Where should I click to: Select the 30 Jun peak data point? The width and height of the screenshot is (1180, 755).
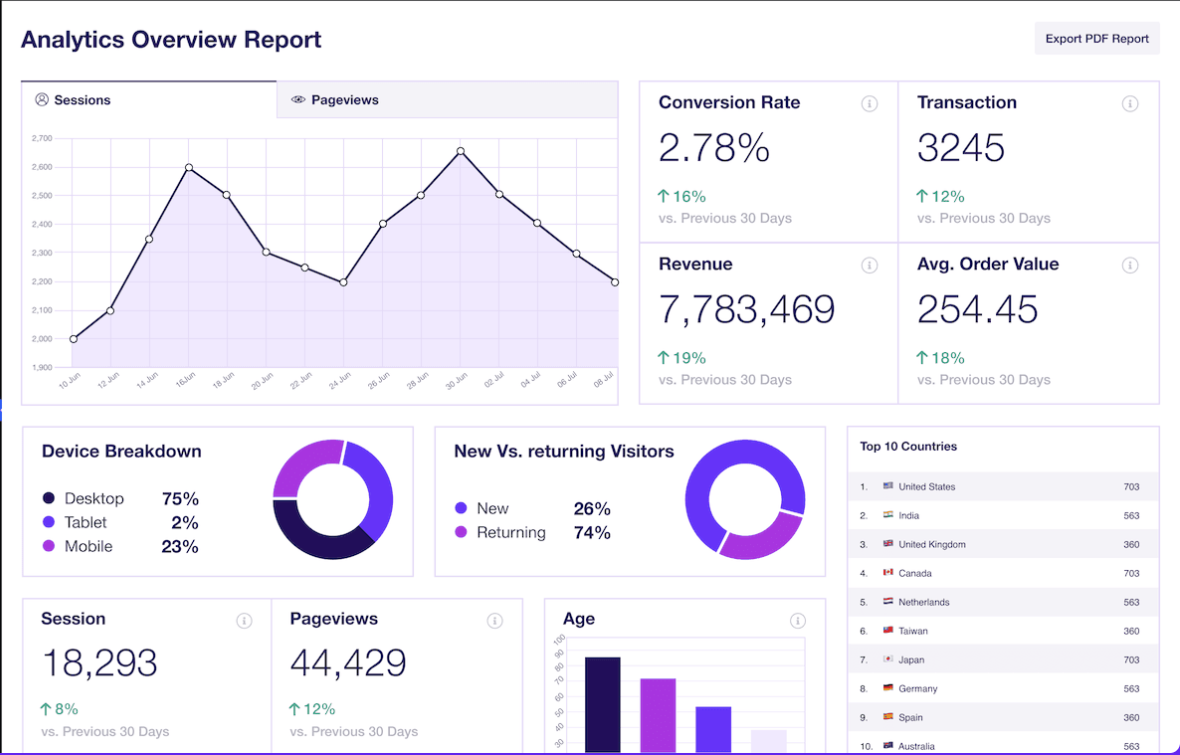[461, 151]
